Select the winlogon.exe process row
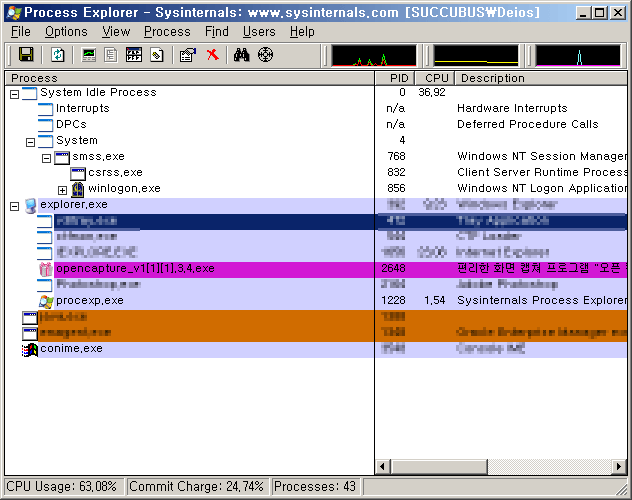632x500 pixels. (316, 189)
